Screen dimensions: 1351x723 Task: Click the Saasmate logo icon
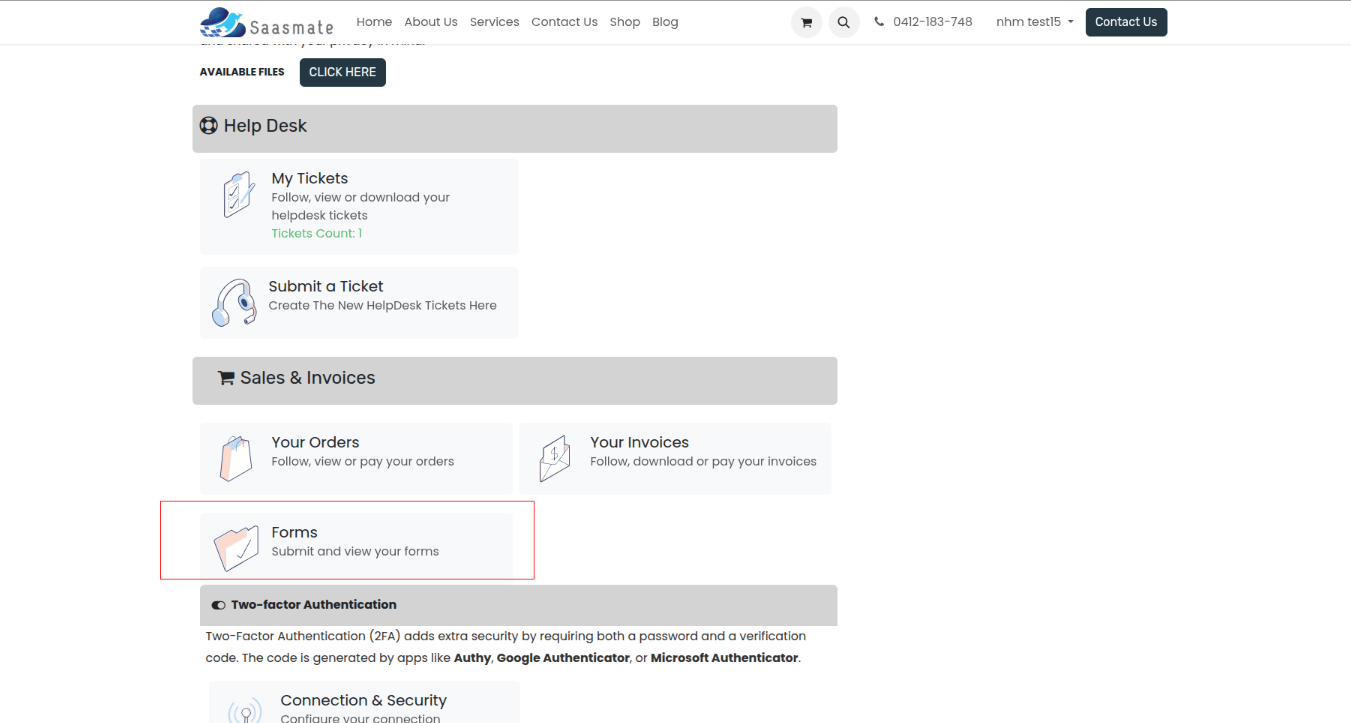coord(222,22)
